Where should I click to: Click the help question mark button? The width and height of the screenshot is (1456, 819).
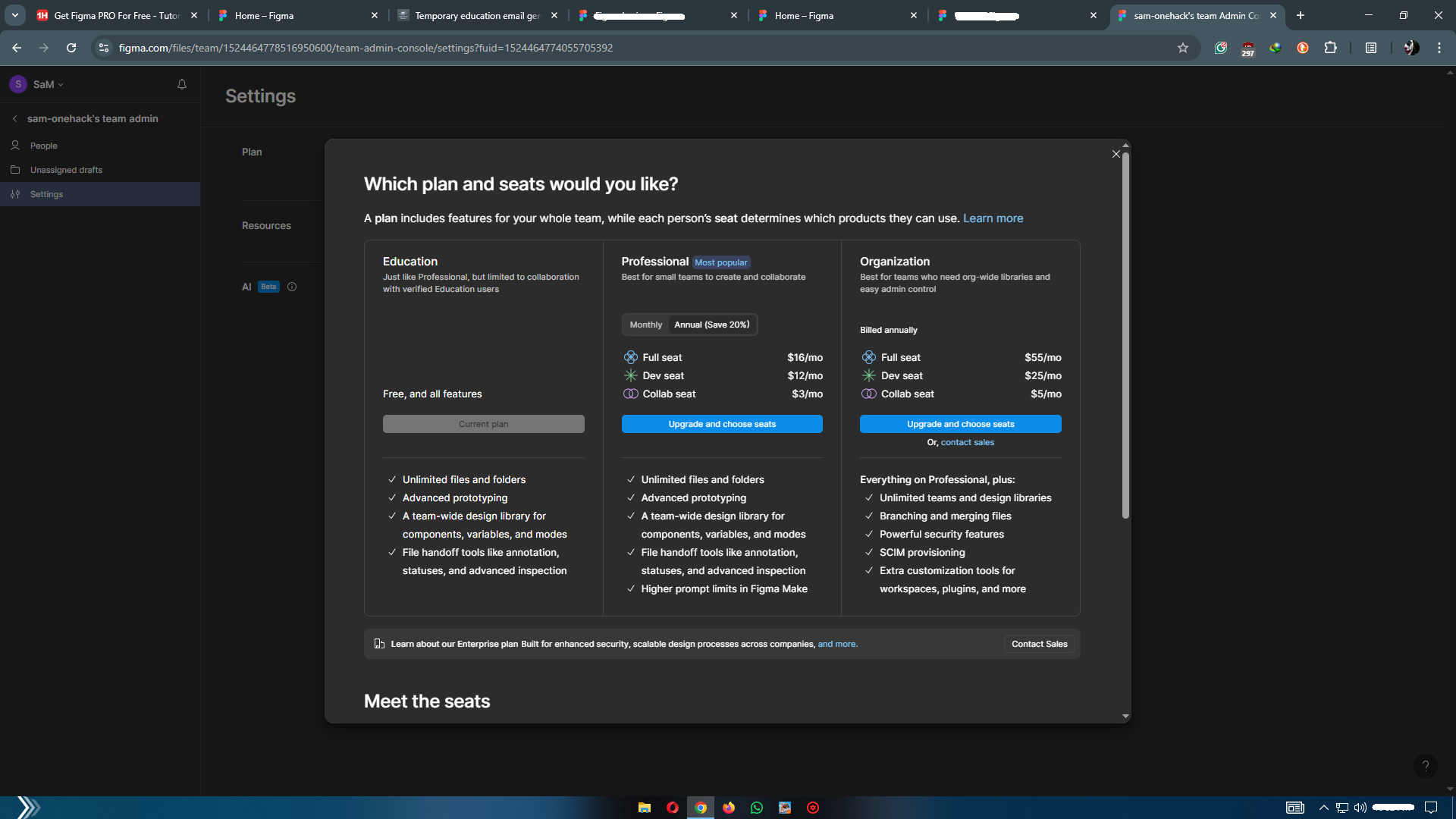pos(1426,766)
